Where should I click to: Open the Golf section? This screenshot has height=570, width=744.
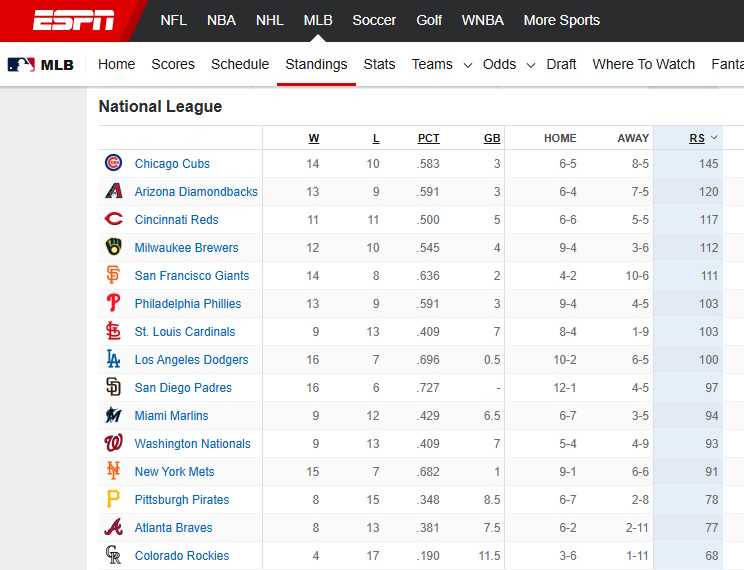click(429, 20)
